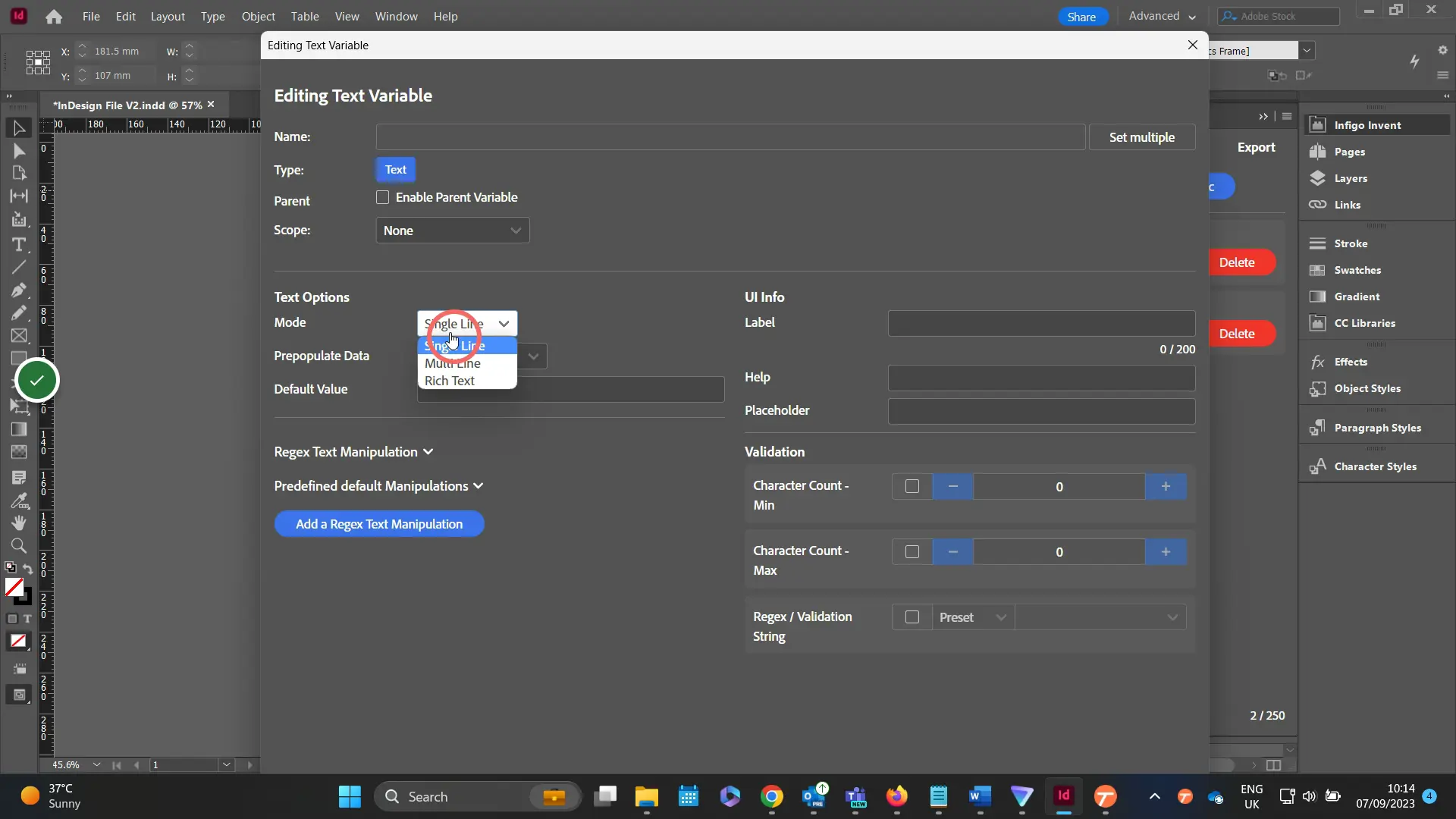
Task: Expand Regex Text Manipulation section
Action: pos(353,452)
